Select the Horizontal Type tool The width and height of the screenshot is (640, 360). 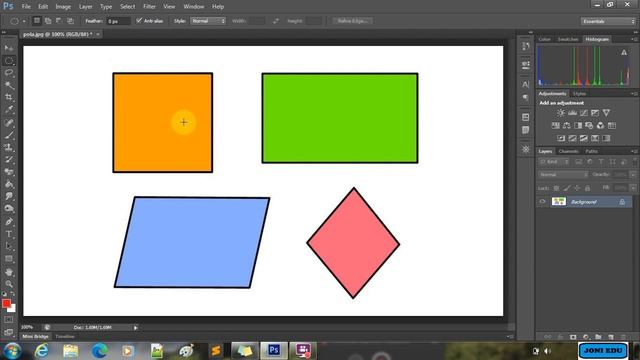tap(9, 234)
